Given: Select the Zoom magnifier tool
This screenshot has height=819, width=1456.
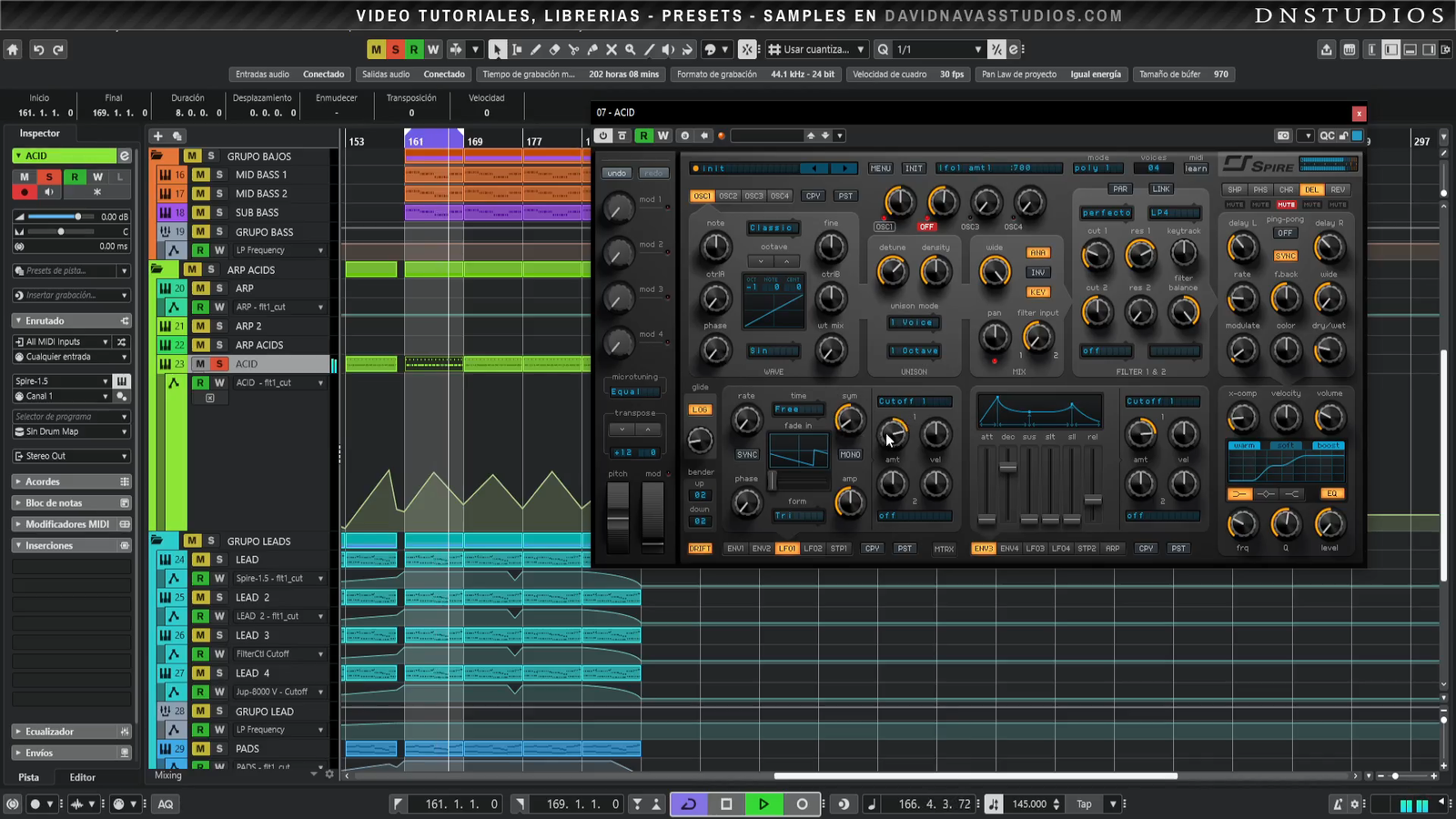Looking at the screenshot, I should pos(630,50).
